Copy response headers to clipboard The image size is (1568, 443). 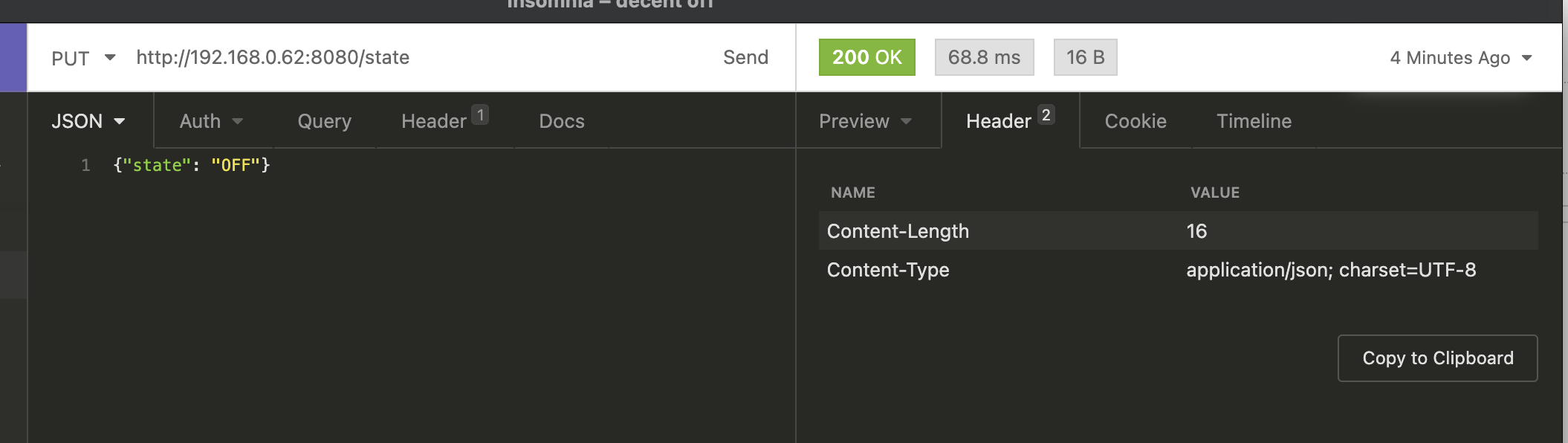pyautogui.click(x=1437, y=358)
